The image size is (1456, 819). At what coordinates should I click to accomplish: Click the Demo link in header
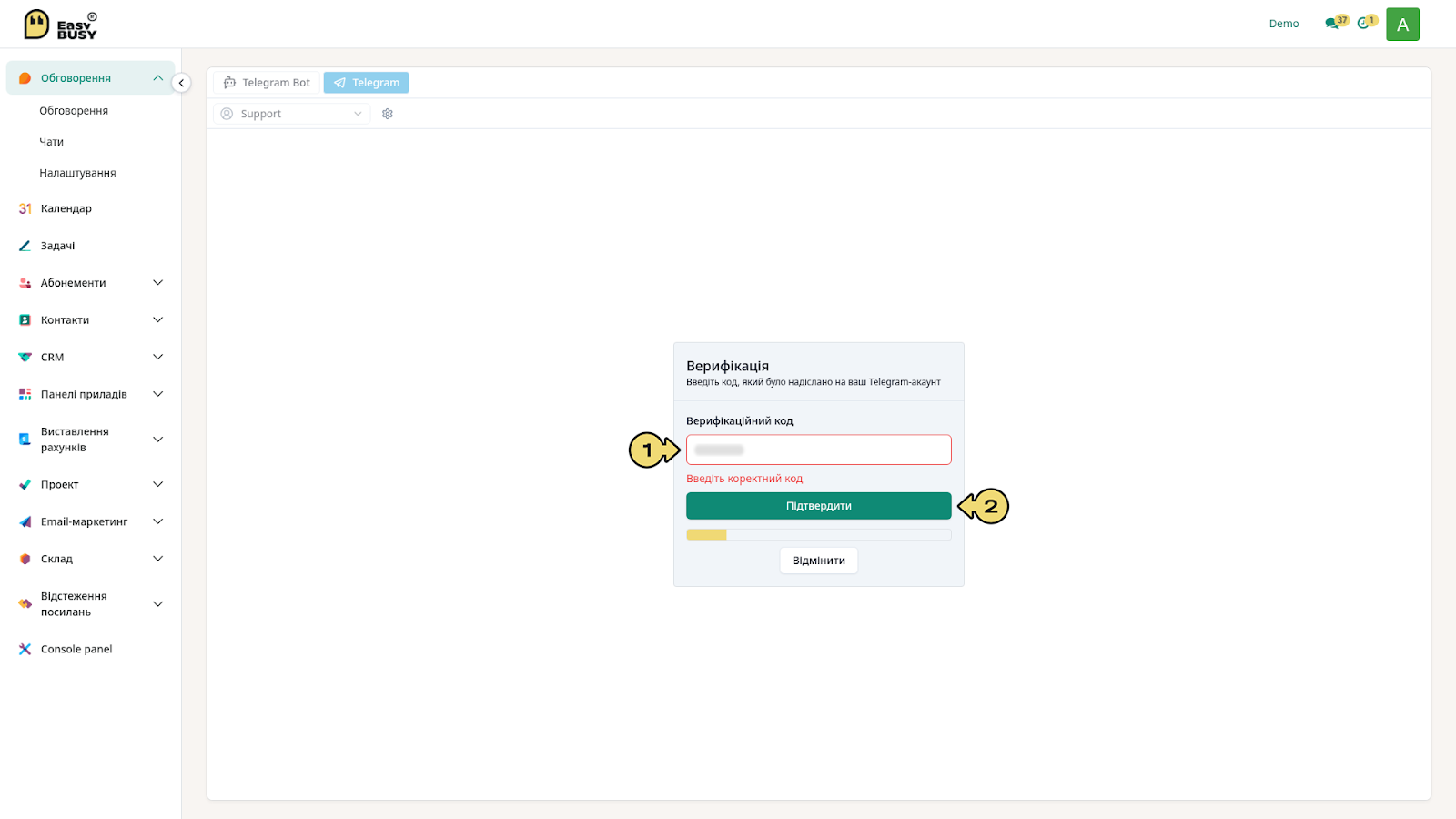click(x=1284, y=24)
